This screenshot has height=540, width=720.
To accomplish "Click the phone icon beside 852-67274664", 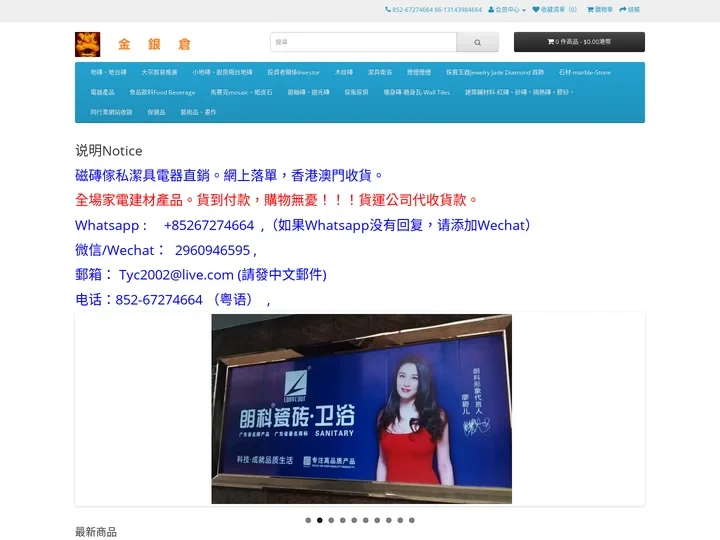I will (x=388, y=9).
